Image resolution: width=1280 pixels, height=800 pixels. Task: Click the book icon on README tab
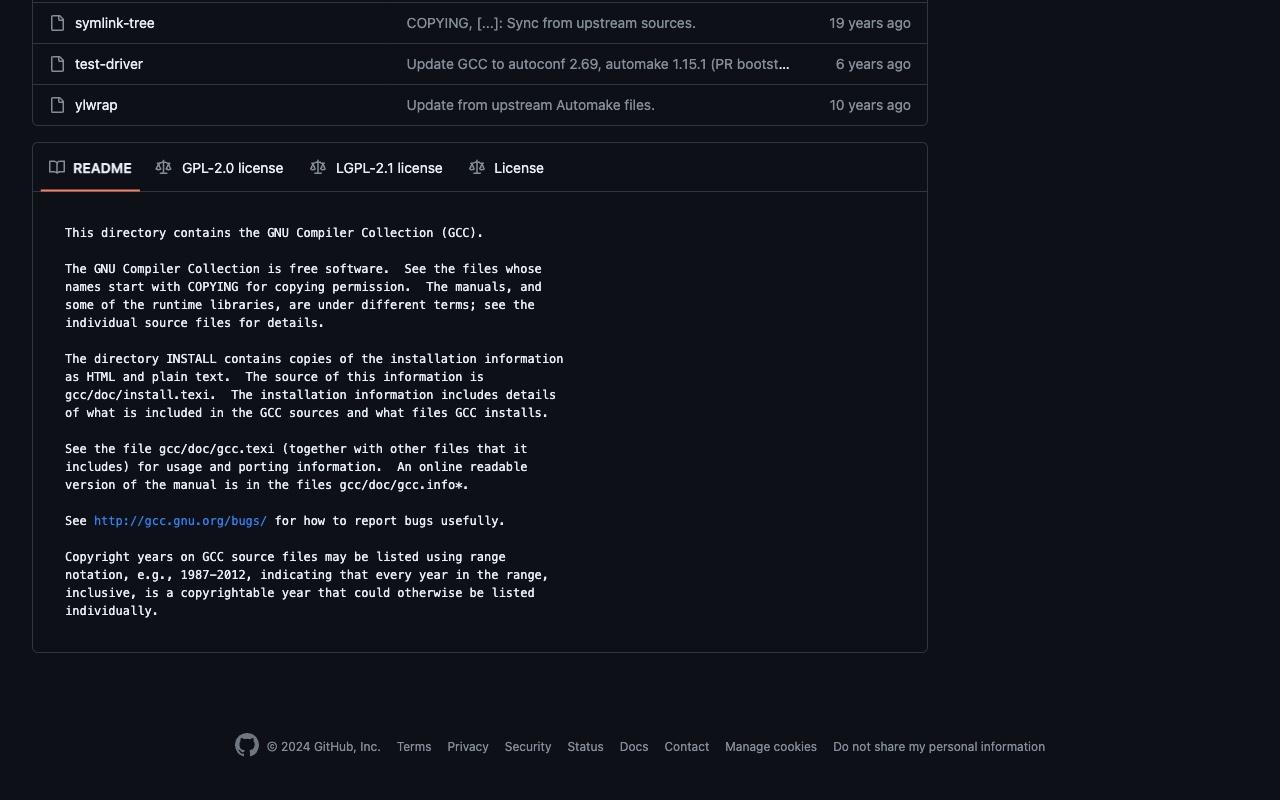click(57, 167)
